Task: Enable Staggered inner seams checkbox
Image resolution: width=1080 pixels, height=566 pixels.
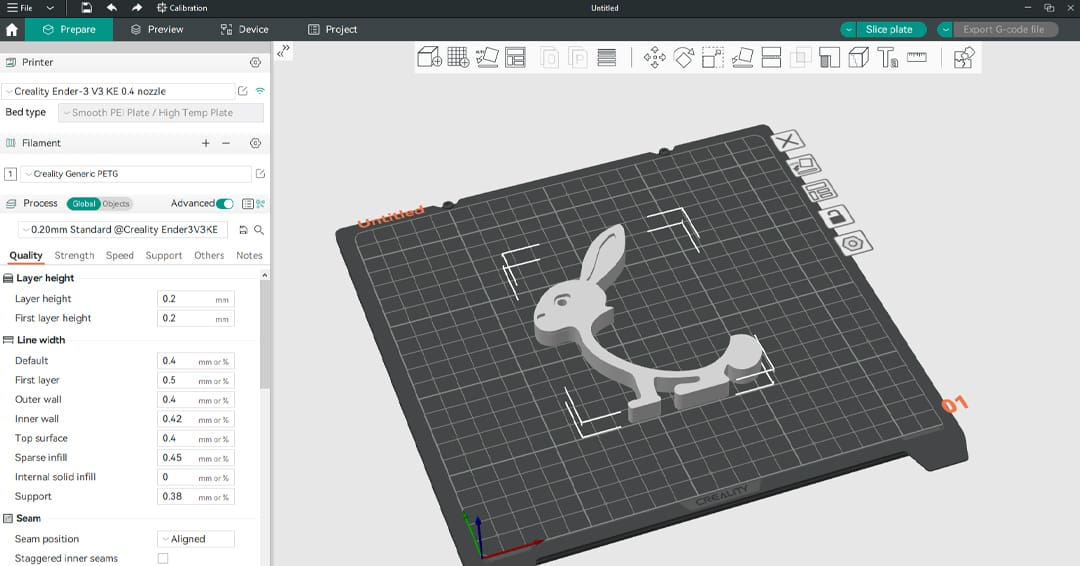Action: click(163, 558)
